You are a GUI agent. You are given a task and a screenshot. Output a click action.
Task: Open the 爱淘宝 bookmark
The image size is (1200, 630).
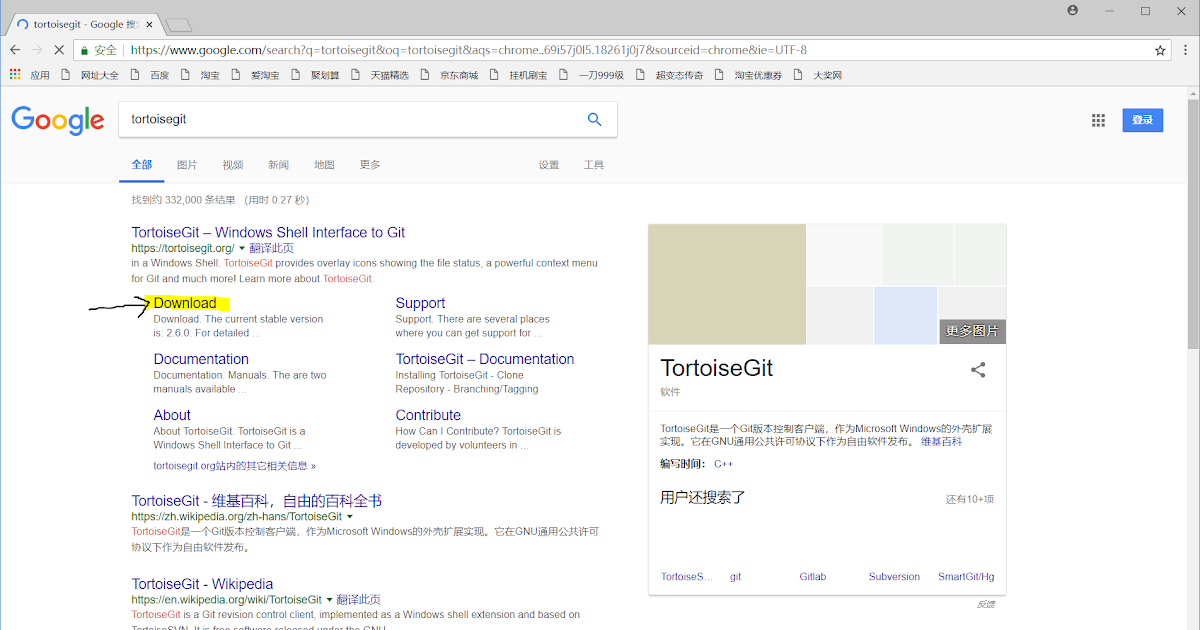point(255,74)
